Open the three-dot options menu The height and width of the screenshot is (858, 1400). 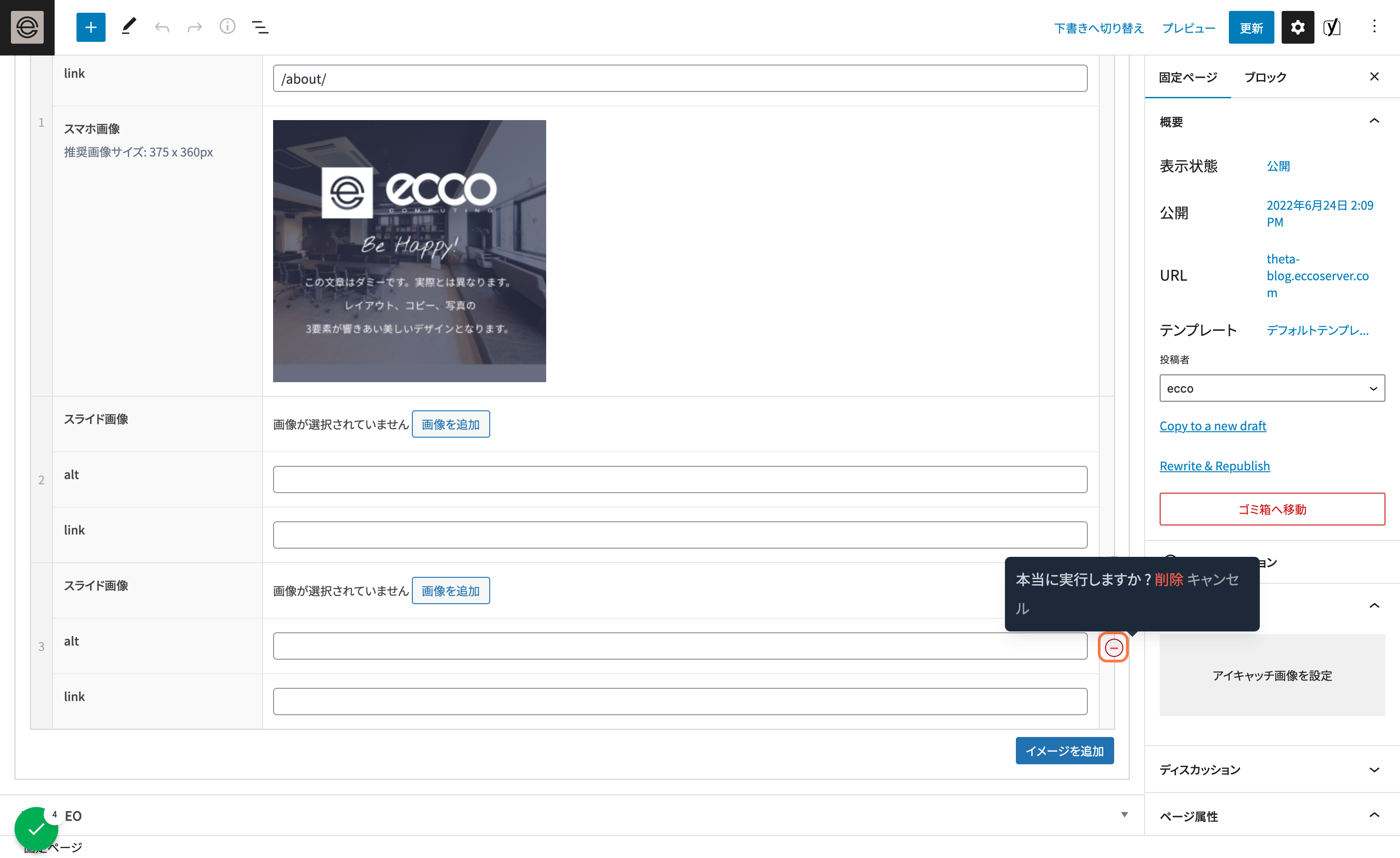pos(1374,27)
